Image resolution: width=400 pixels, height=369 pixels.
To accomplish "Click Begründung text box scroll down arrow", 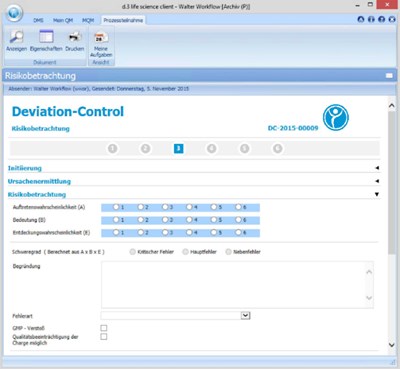I will click(x=369, y=297).
